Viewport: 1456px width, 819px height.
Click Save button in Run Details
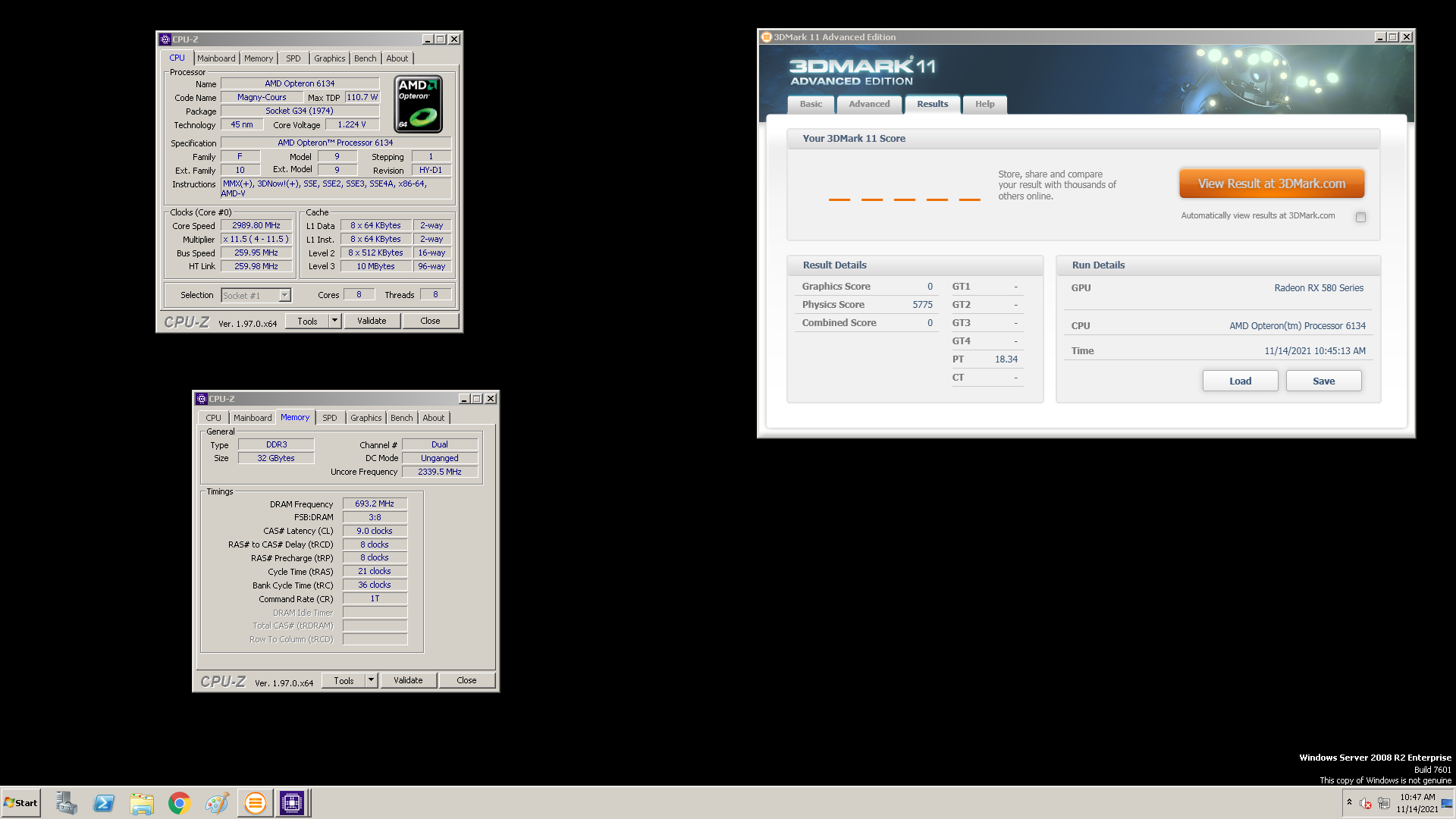click(1323, 381)
